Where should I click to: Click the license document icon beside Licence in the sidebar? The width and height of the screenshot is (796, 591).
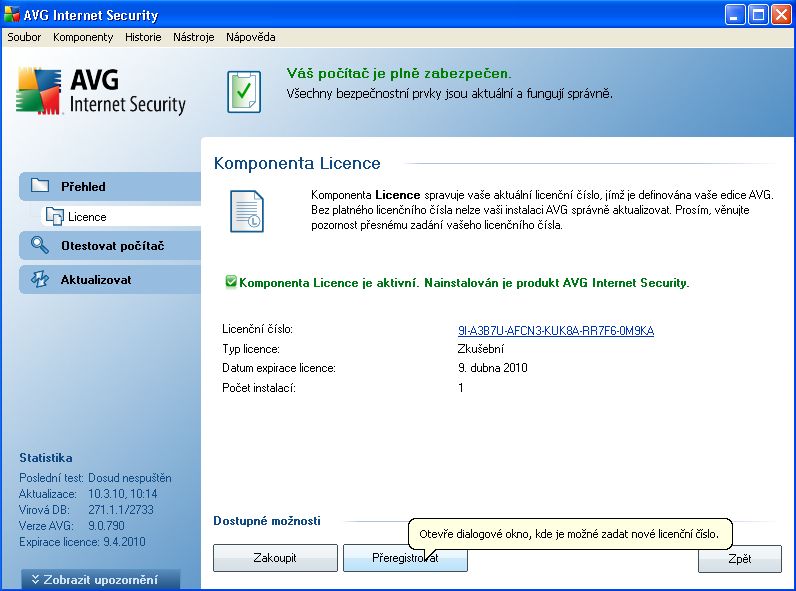tap(54, 216)
